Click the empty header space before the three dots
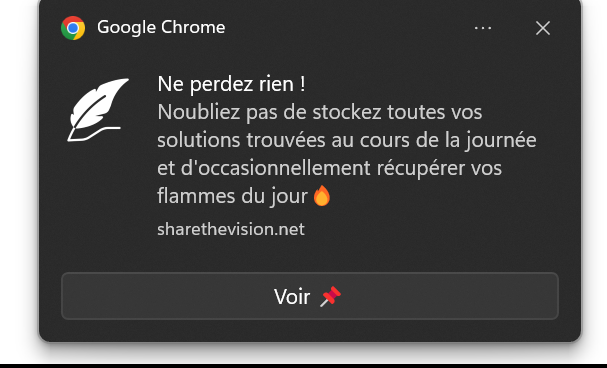The height and width of the screenshot is (368, 607). point(348,28)
